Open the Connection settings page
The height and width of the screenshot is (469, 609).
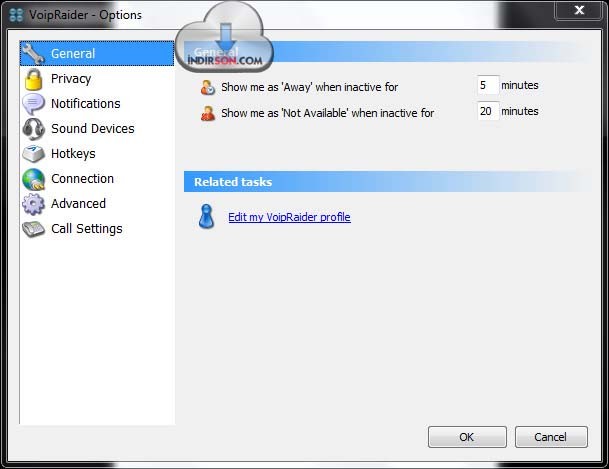pyautogui.click(x=97, y=179)
